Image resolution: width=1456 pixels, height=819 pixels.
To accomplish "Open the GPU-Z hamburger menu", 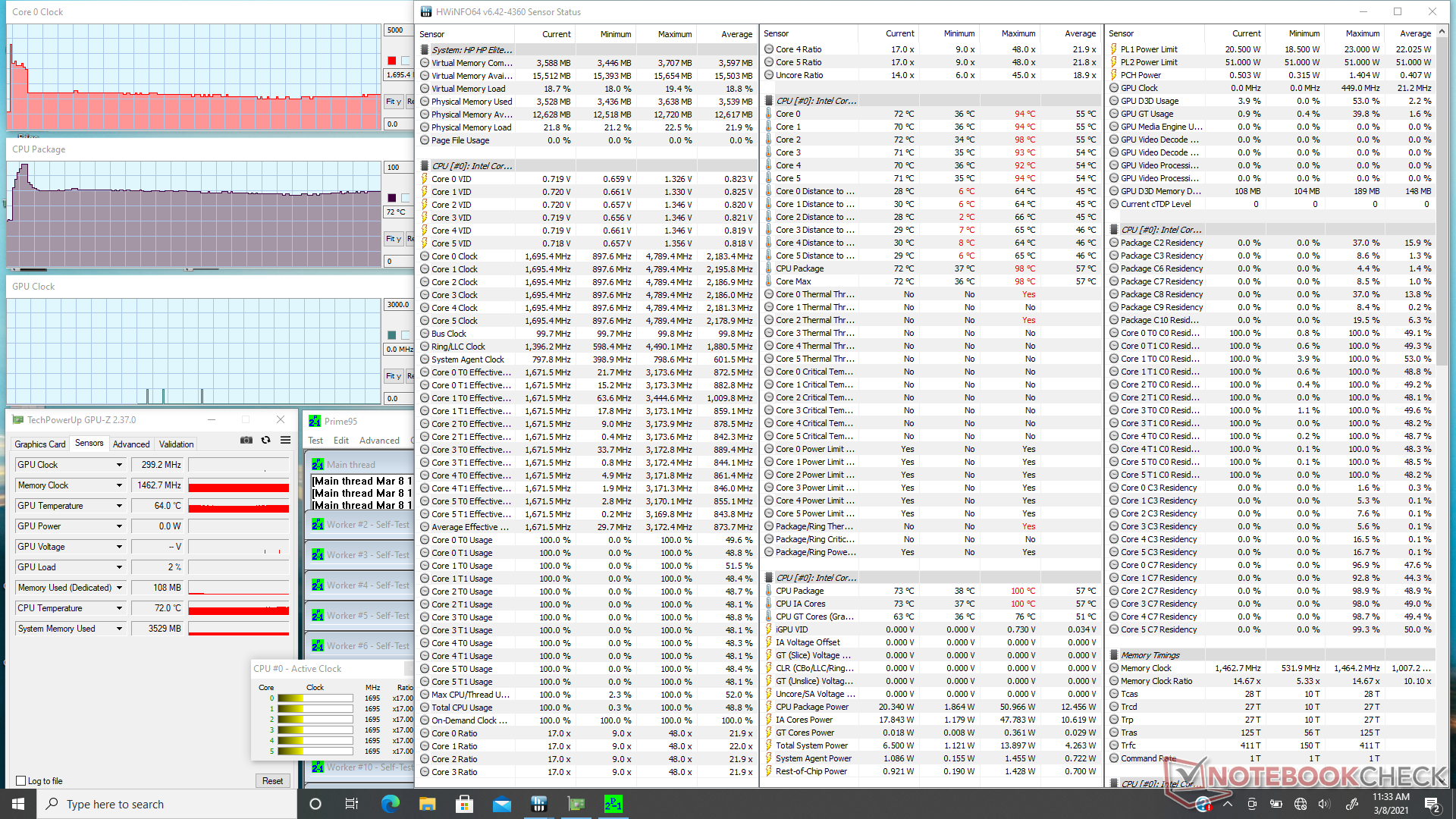I will [285, 441].
